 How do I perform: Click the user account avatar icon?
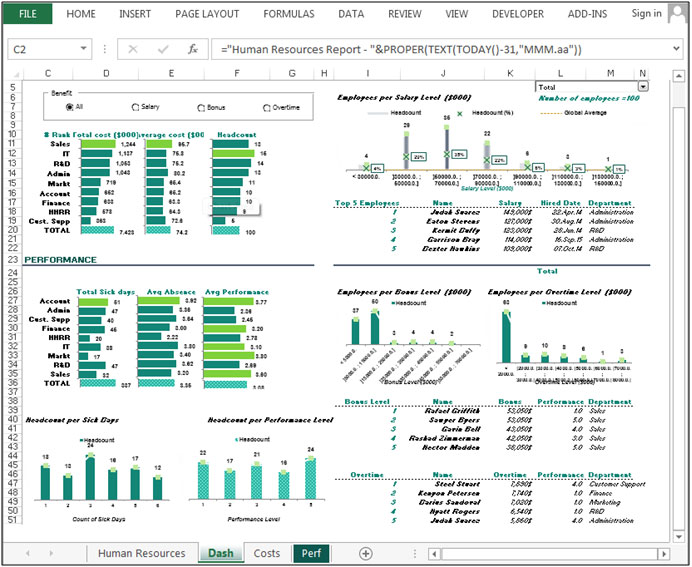tap(677, 13)
